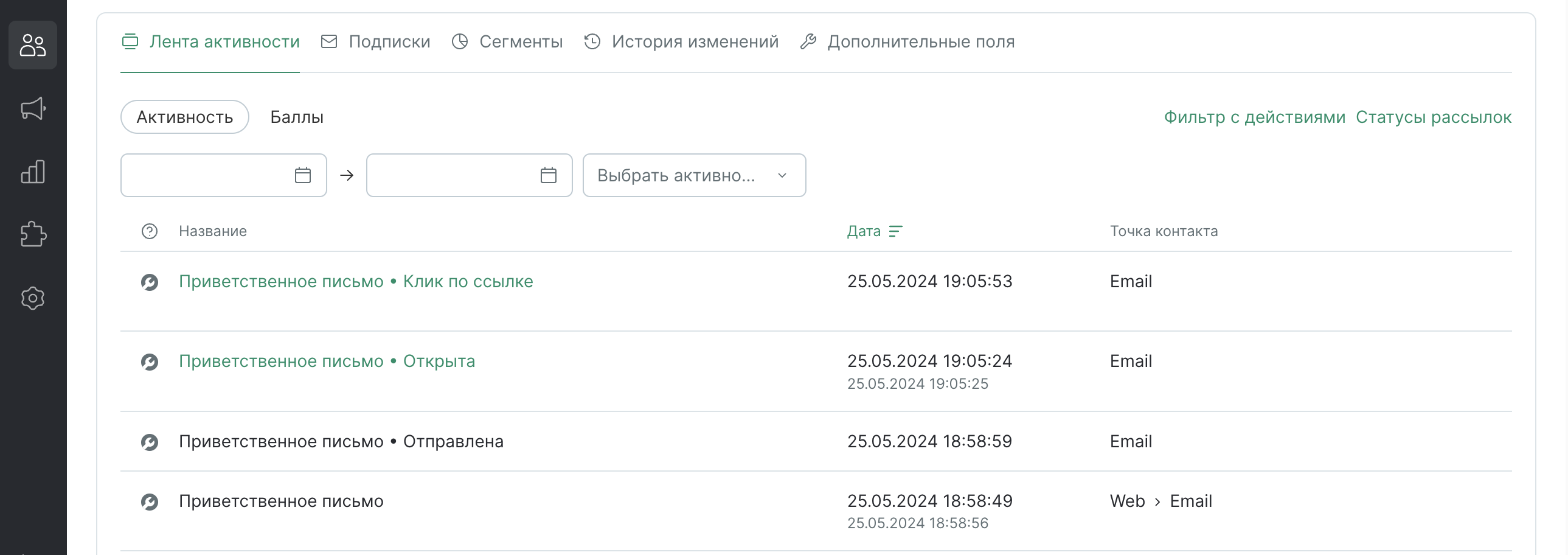Click Приветственное письмо • Отправлена text
The image size is (1568, 555).
341,442
